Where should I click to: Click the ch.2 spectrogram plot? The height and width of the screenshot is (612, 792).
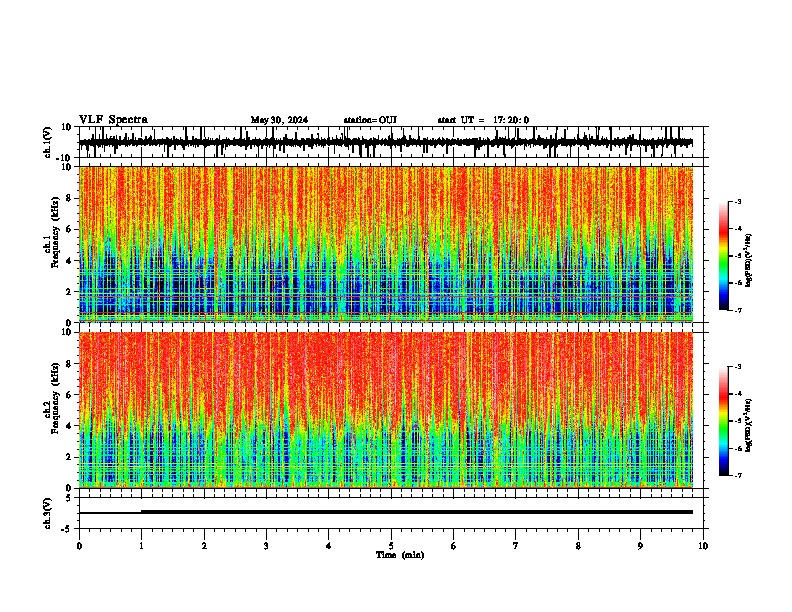[x=386, y=410]
